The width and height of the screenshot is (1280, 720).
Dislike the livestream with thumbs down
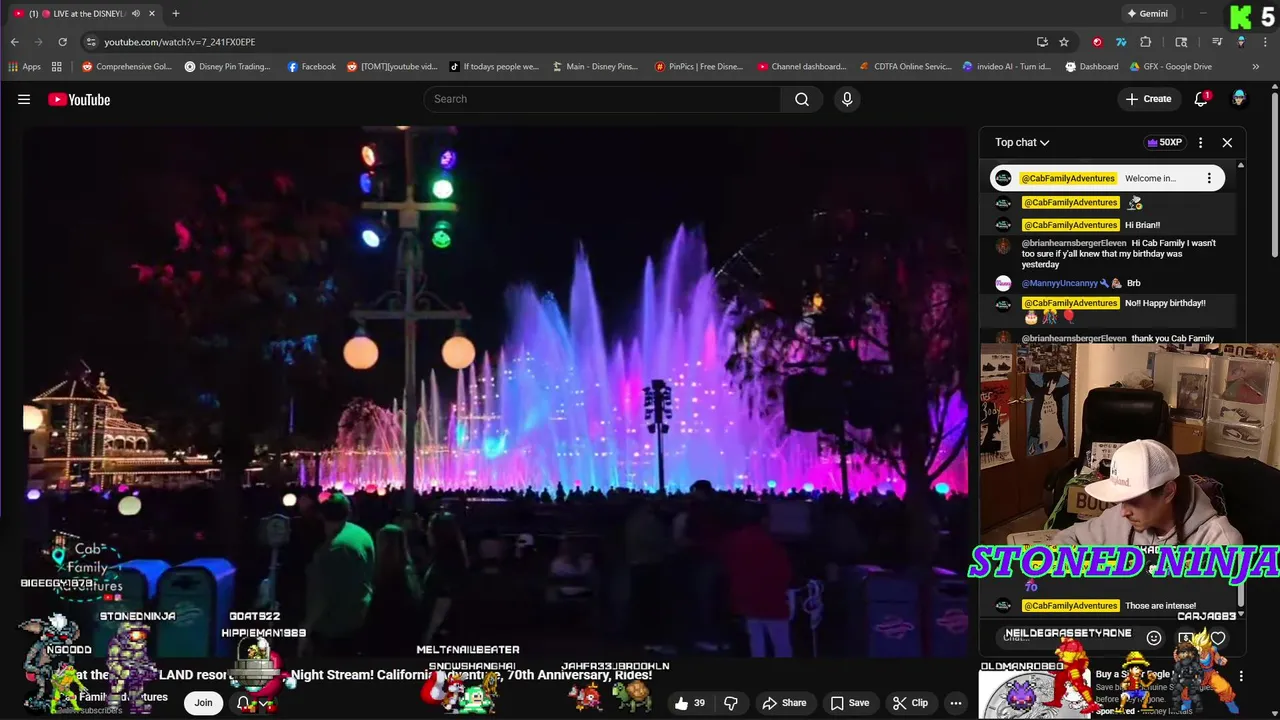[731, 703]
